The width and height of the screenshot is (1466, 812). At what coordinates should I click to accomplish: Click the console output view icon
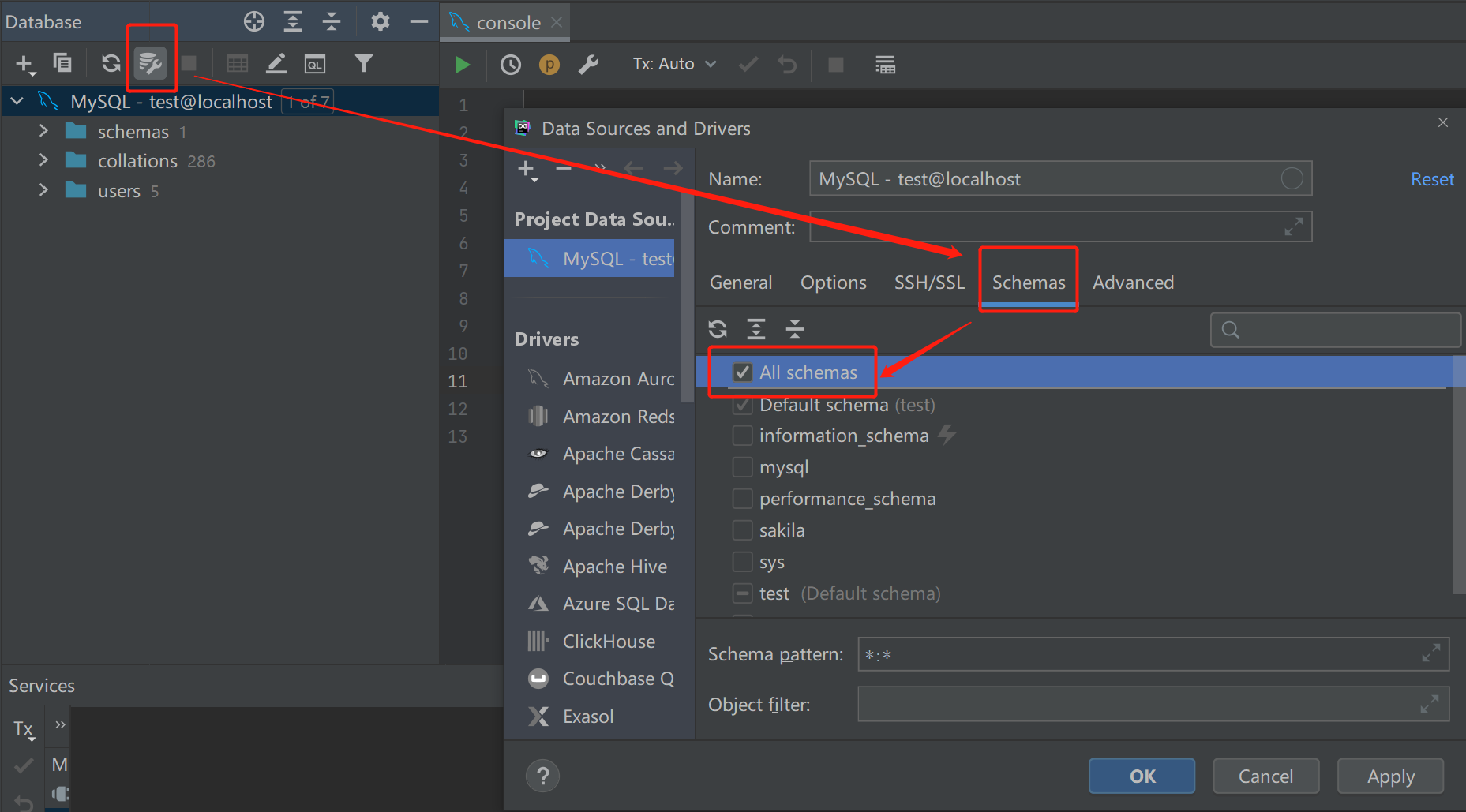[x=885, y=65]
